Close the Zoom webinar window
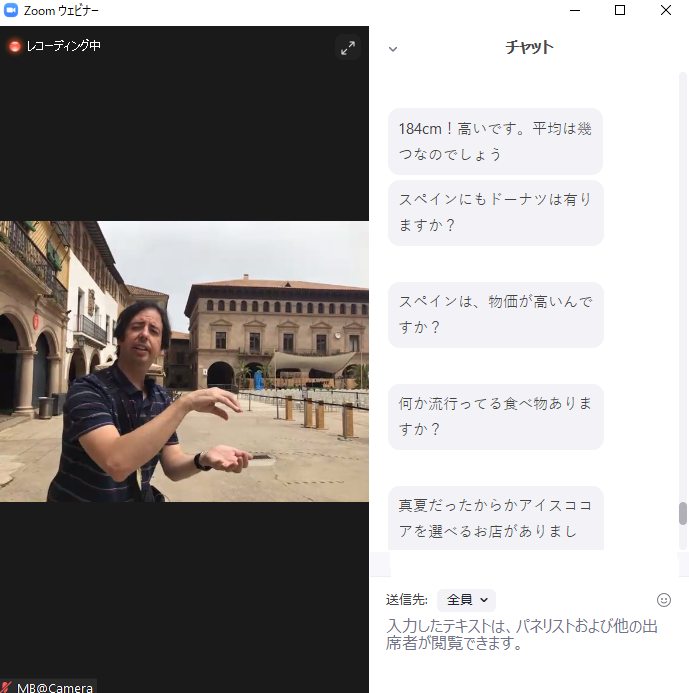The width and height of the screenshot is (689, 693). [666, 11]
